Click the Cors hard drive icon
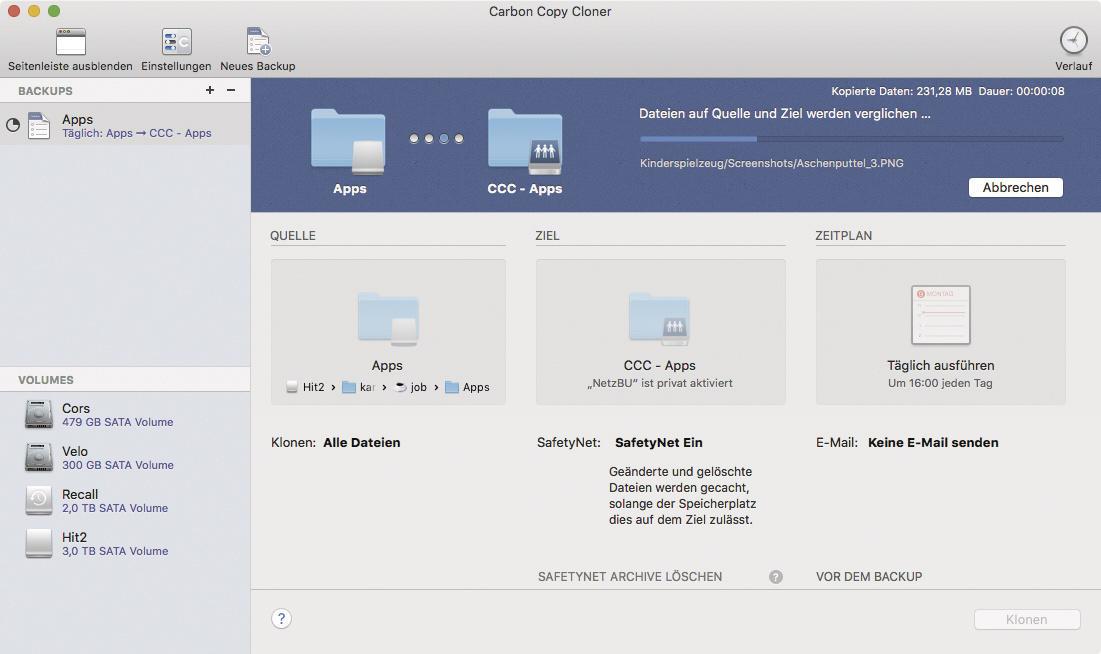1101x654 pixels. click(x=39, y=414)
